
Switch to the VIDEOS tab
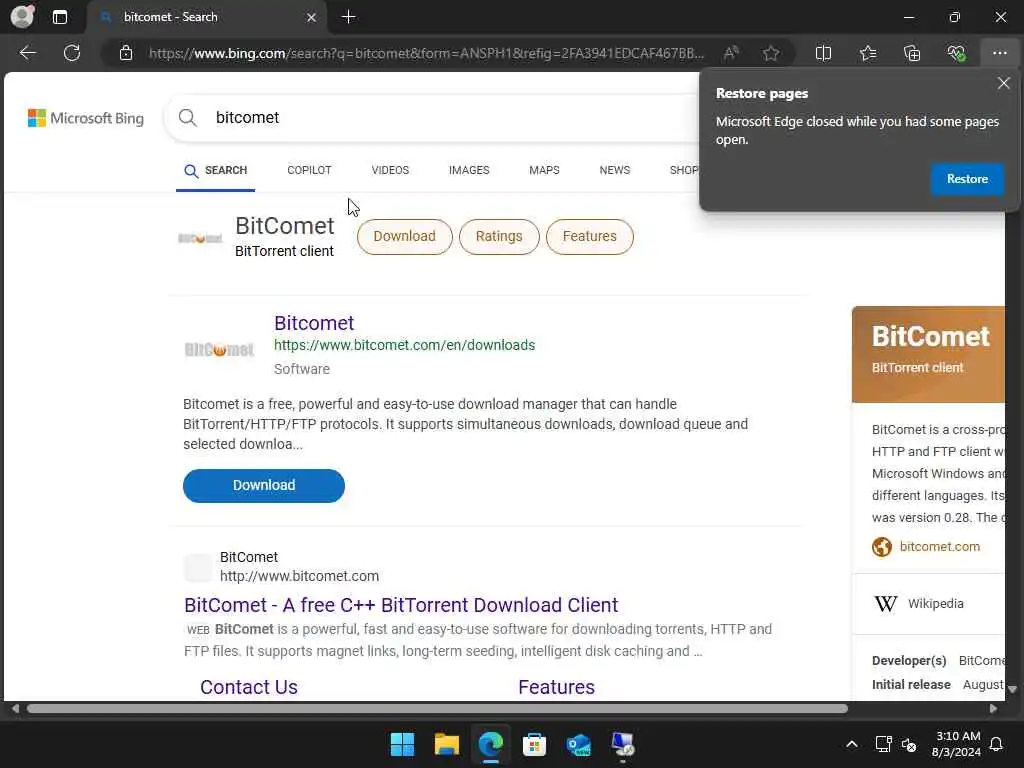[x=390, y=170]
